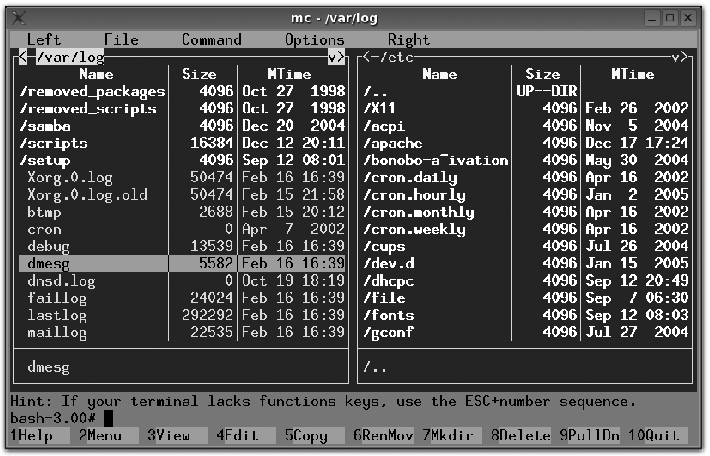Viewport: 710px width, 456px height.
Task: Open the Command menu
Action: pos(211,40)
